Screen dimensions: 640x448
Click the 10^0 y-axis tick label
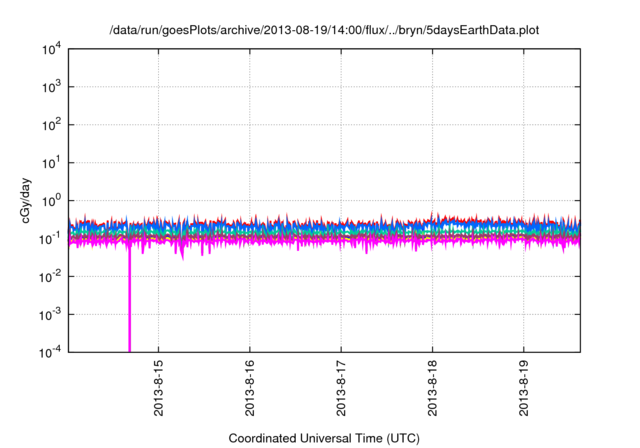[51, 201]
